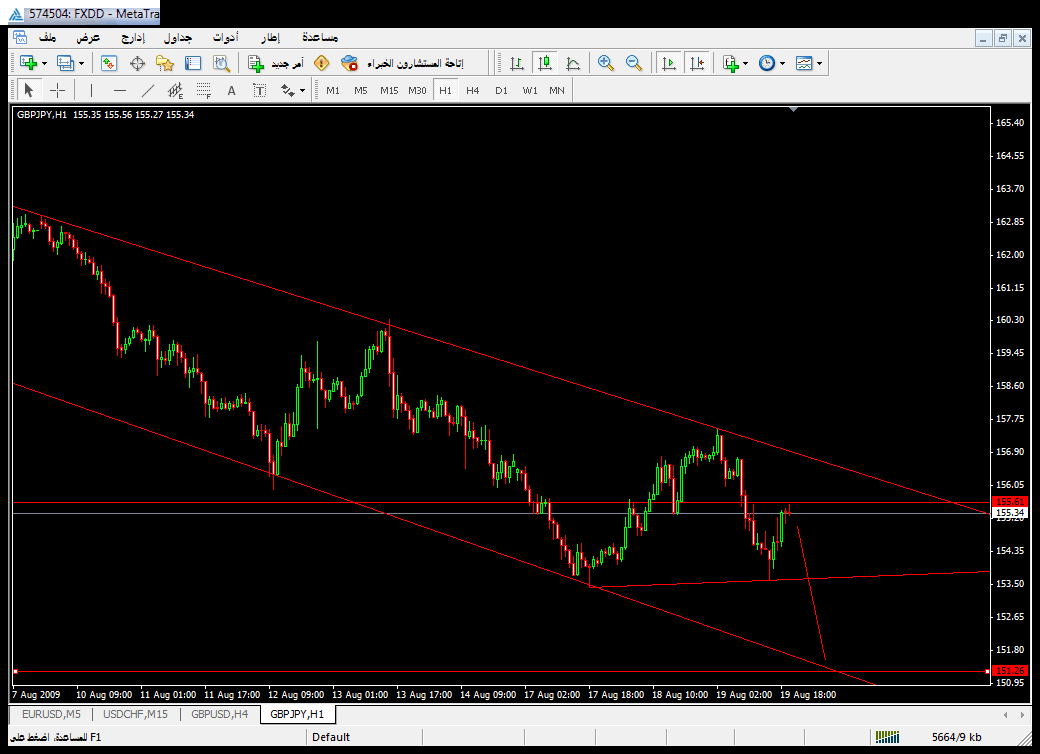
Task: Switch to the EURUSD,M5 chart tab
Action: click(50, 714)
